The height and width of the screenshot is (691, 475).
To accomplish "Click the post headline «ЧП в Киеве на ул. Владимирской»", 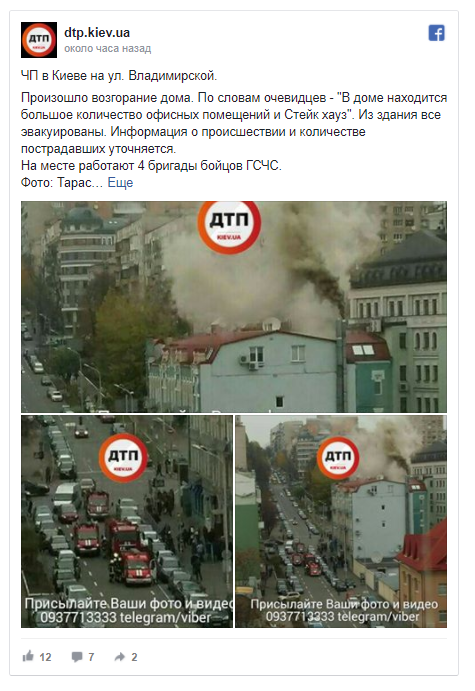I will click(119, 76).
